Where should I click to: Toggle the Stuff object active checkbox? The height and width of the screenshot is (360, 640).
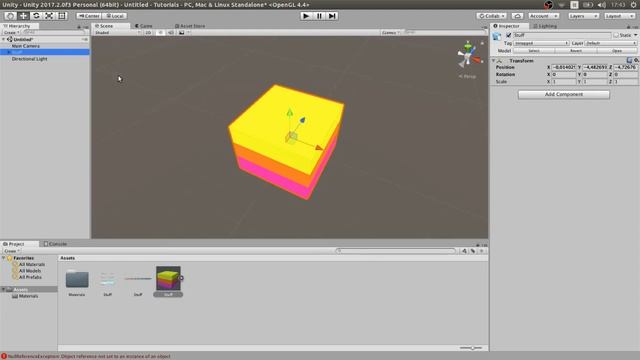[x=509, y=35]
